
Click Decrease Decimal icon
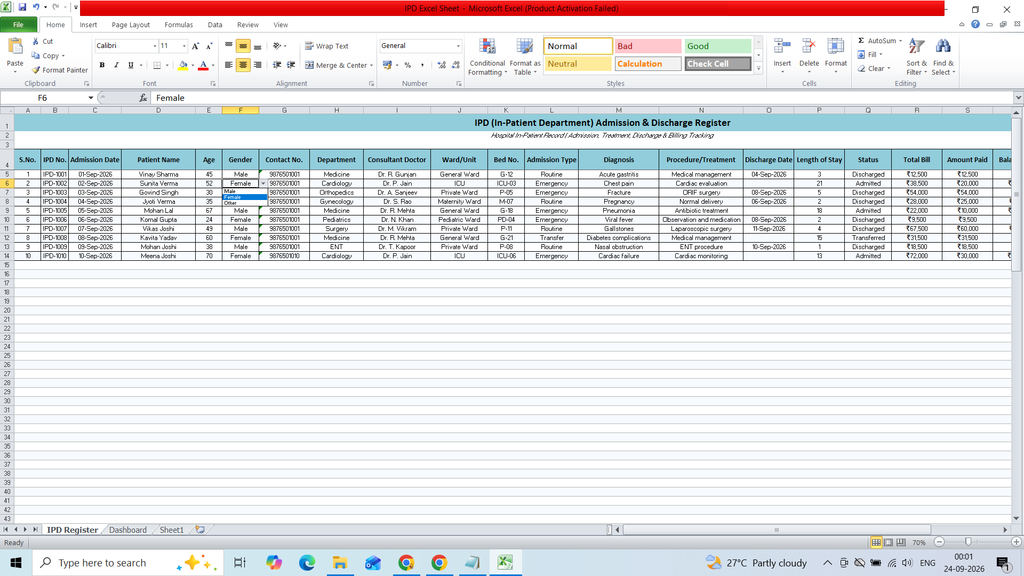pyautogui.click(x=455, y=65)
